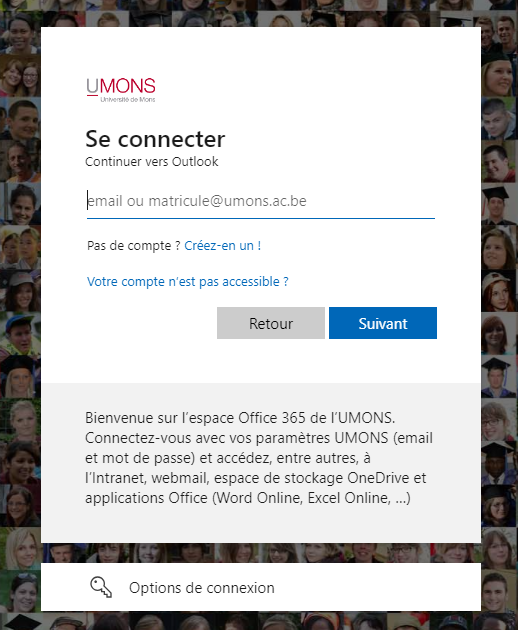Click the key icon beside Options de connexion
This screenshot has height=630, width=518.
click(x=101, y=587)
